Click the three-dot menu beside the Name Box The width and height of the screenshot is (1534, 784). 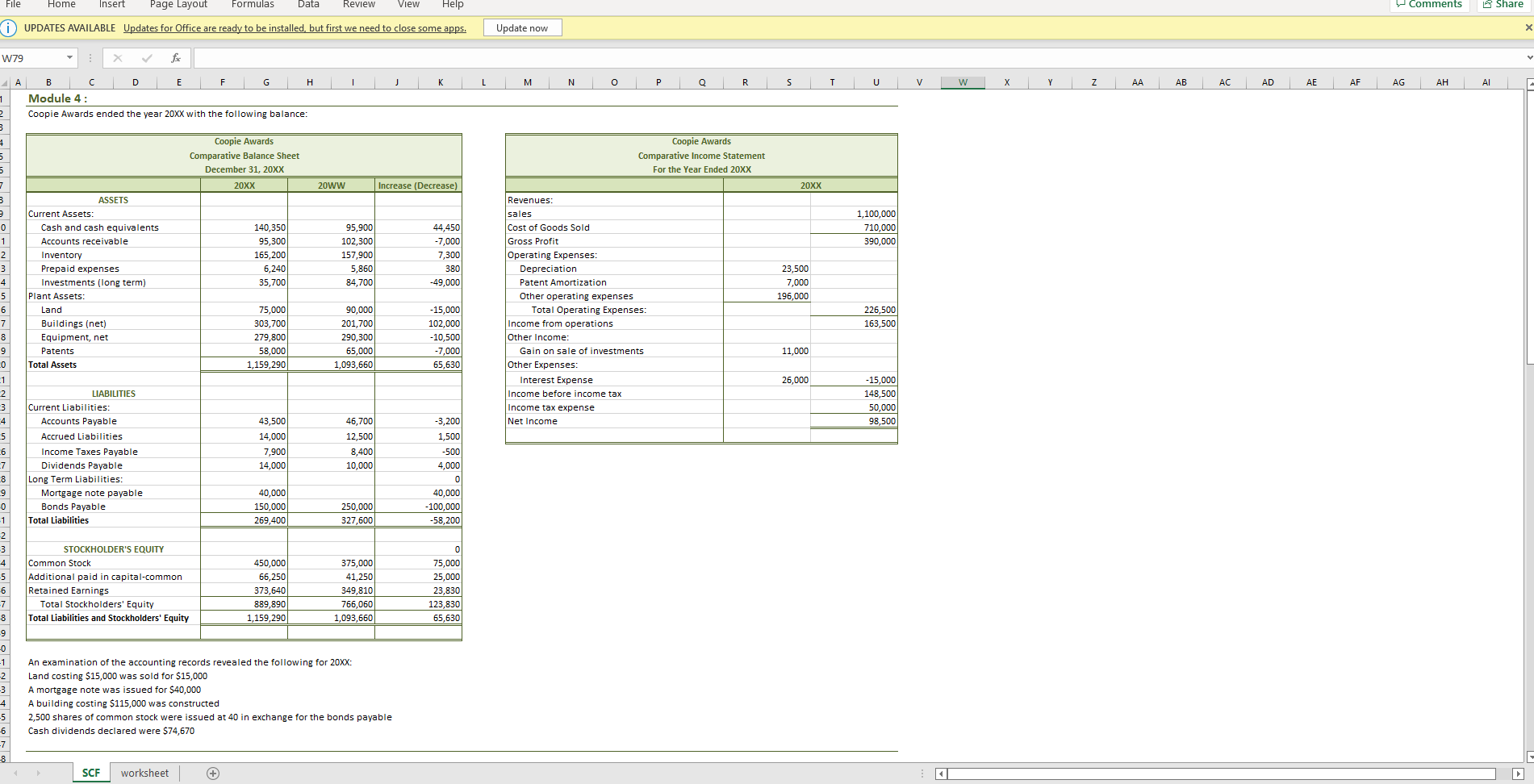[x=90, y=57]
